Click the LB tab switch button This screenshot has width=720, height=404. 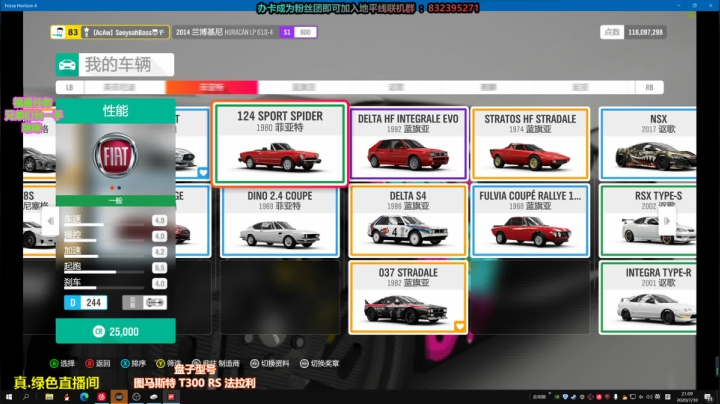tap(70, 87)
